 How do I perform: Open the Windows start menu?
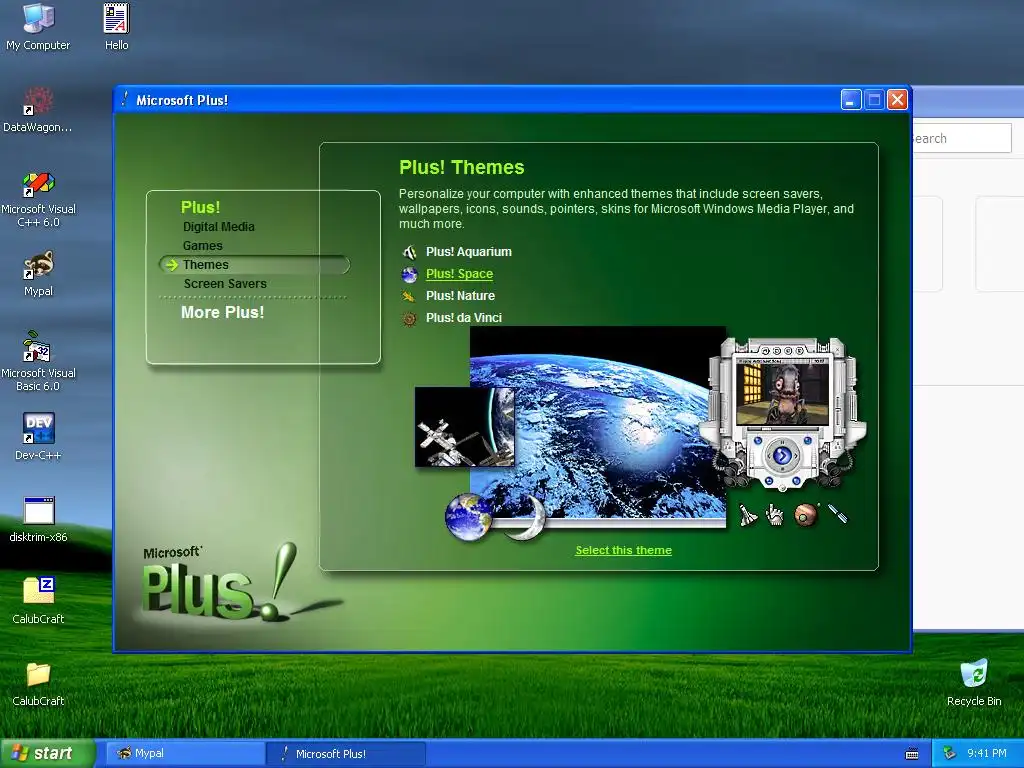(x=47, y=753)
